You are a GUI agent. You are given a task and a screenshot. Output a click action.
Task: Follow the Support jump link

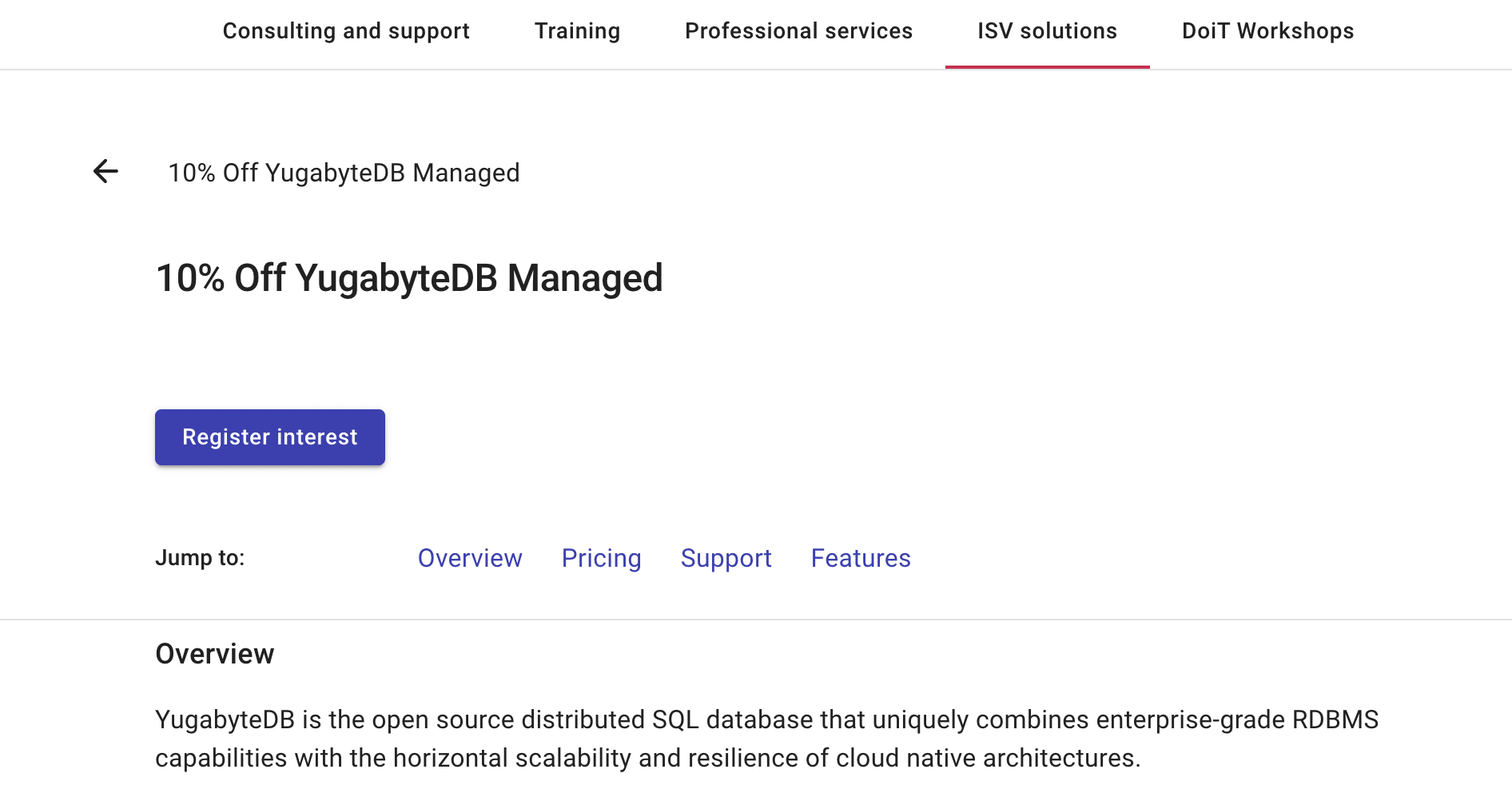coord(726,558)
